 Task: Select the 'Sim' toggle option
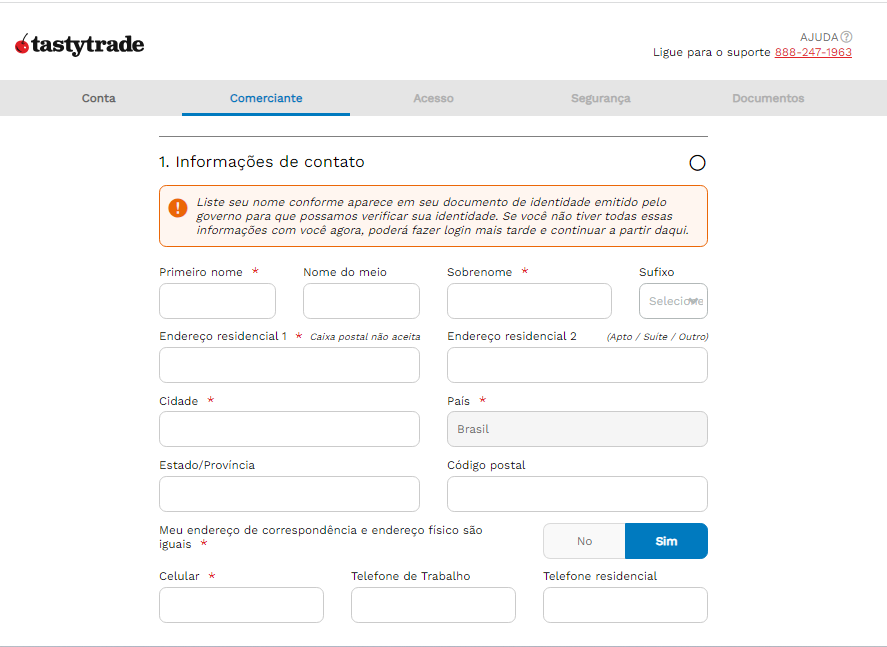coord(666,541)
